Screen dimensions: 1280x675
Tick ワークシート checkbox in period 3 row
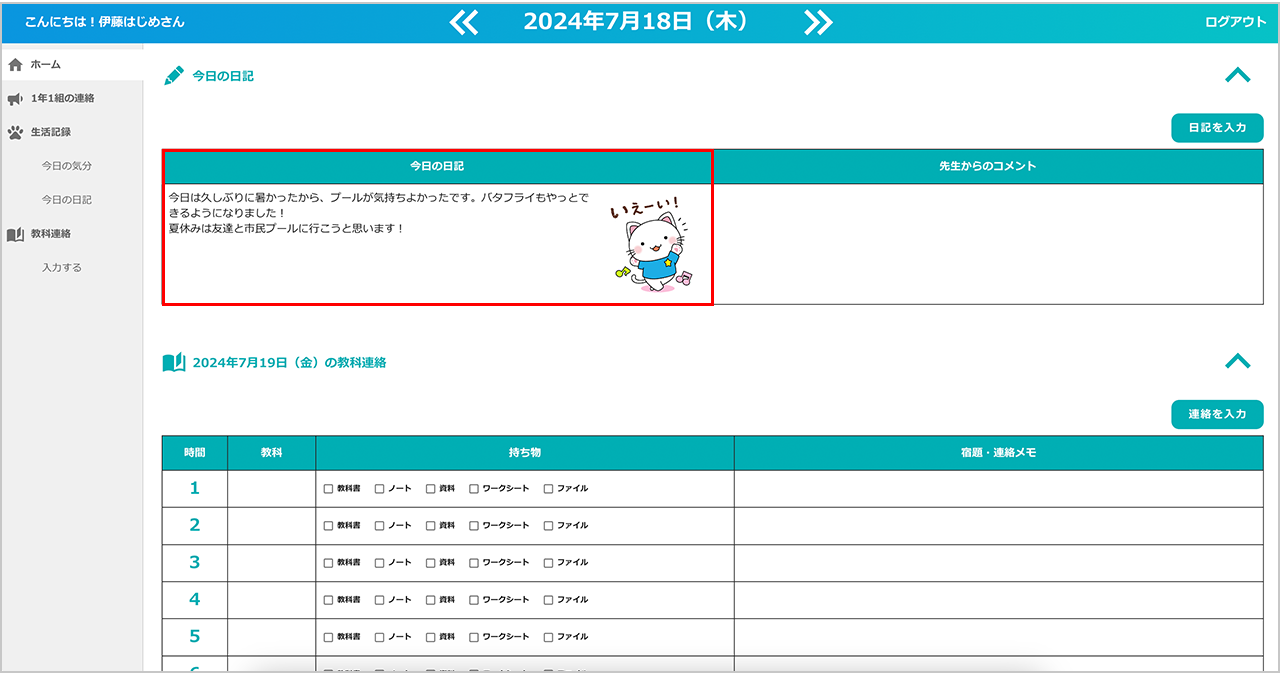click(474, 563)
